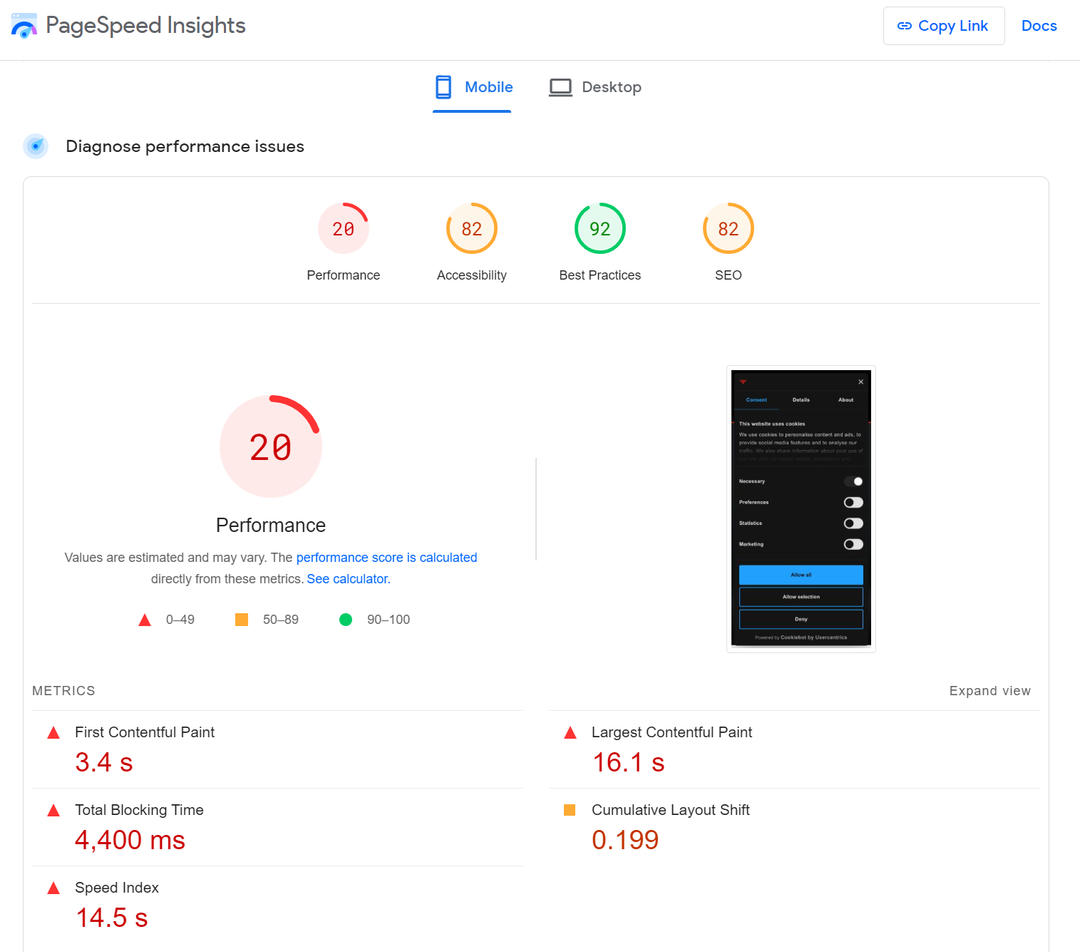Select 'Diagnose performance issues' heading text
This screenshot has width=1080, height=952.
point(185,147)
